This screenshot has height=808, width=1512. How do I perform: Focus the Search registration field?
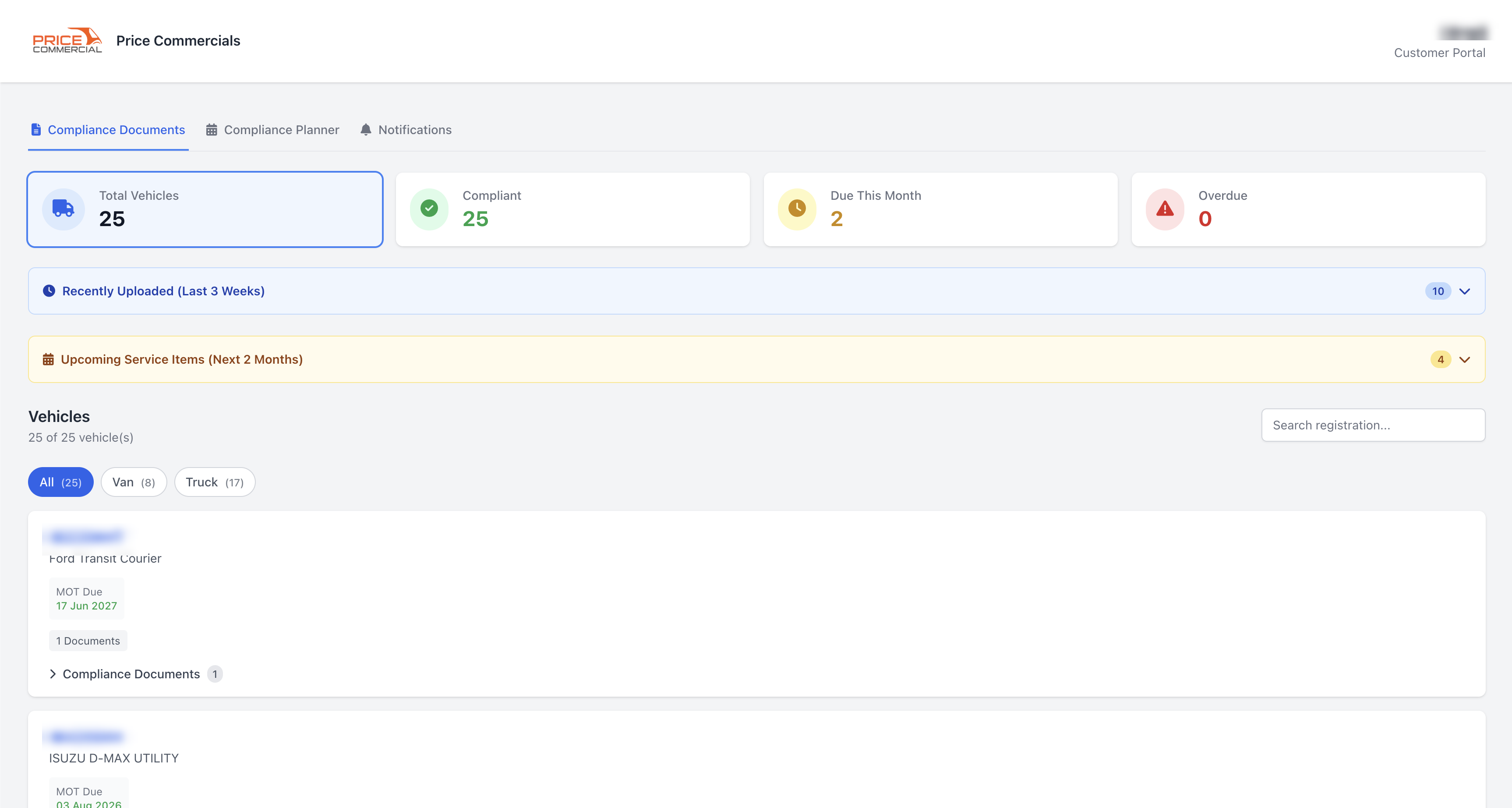click(x=1374, y=425)
